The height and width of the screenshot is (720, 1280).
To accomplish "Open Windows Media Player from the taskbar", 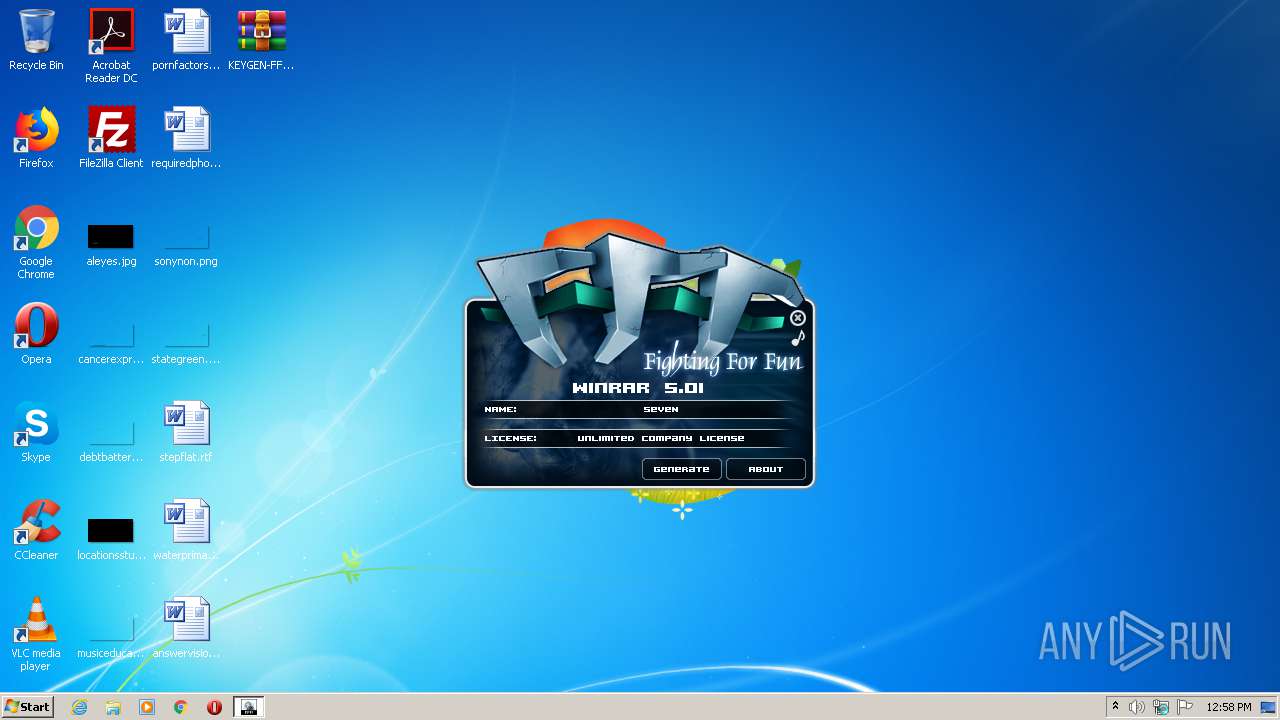I will 147,707.
